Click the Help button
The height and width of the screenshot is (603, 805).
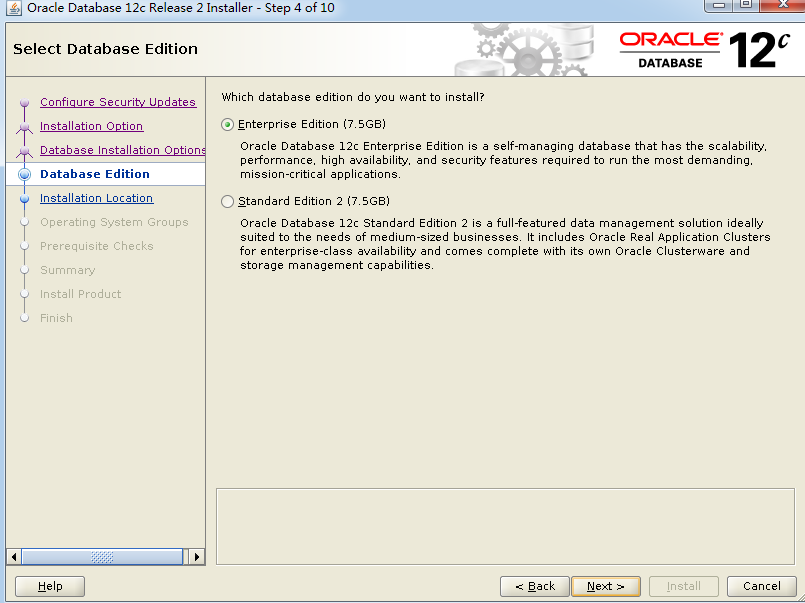pyautogui.click(x=50, y=586)
